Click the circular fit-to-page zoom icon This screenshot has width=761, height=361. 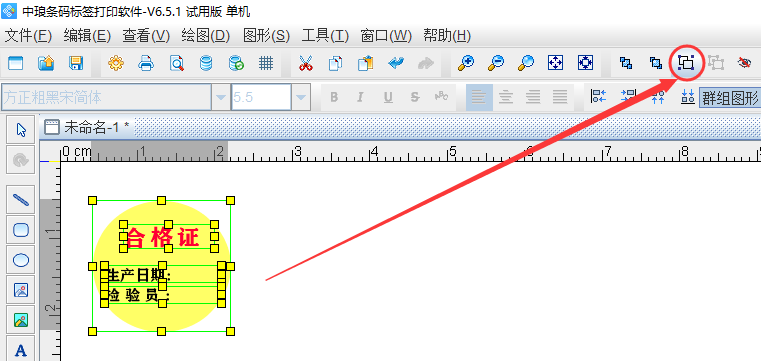tap(585, 63)
